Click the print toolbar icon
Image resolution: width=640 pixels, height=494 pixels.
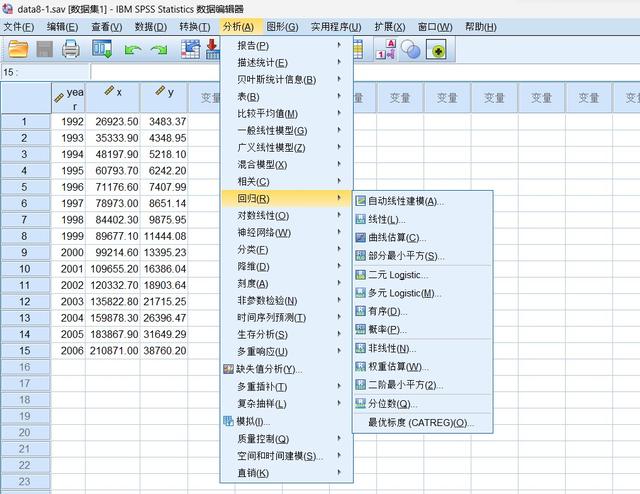(x=71, y=49)
